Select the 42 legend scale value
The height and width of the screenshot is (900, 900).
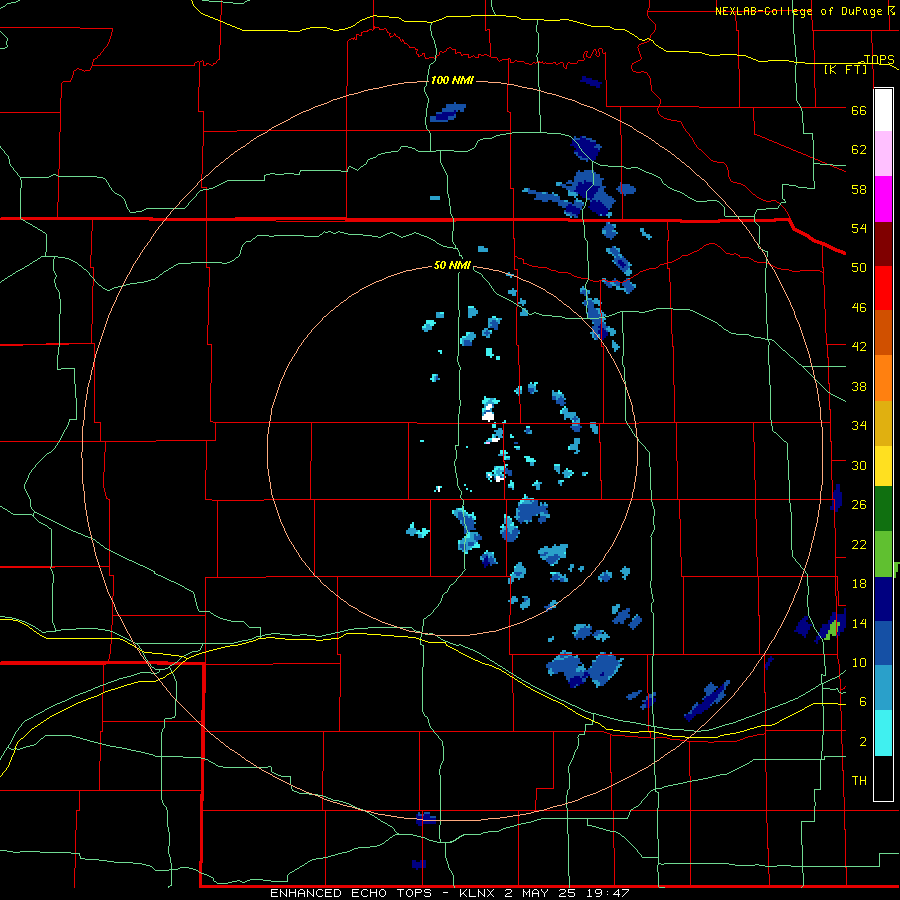click(x=859, y=347)
